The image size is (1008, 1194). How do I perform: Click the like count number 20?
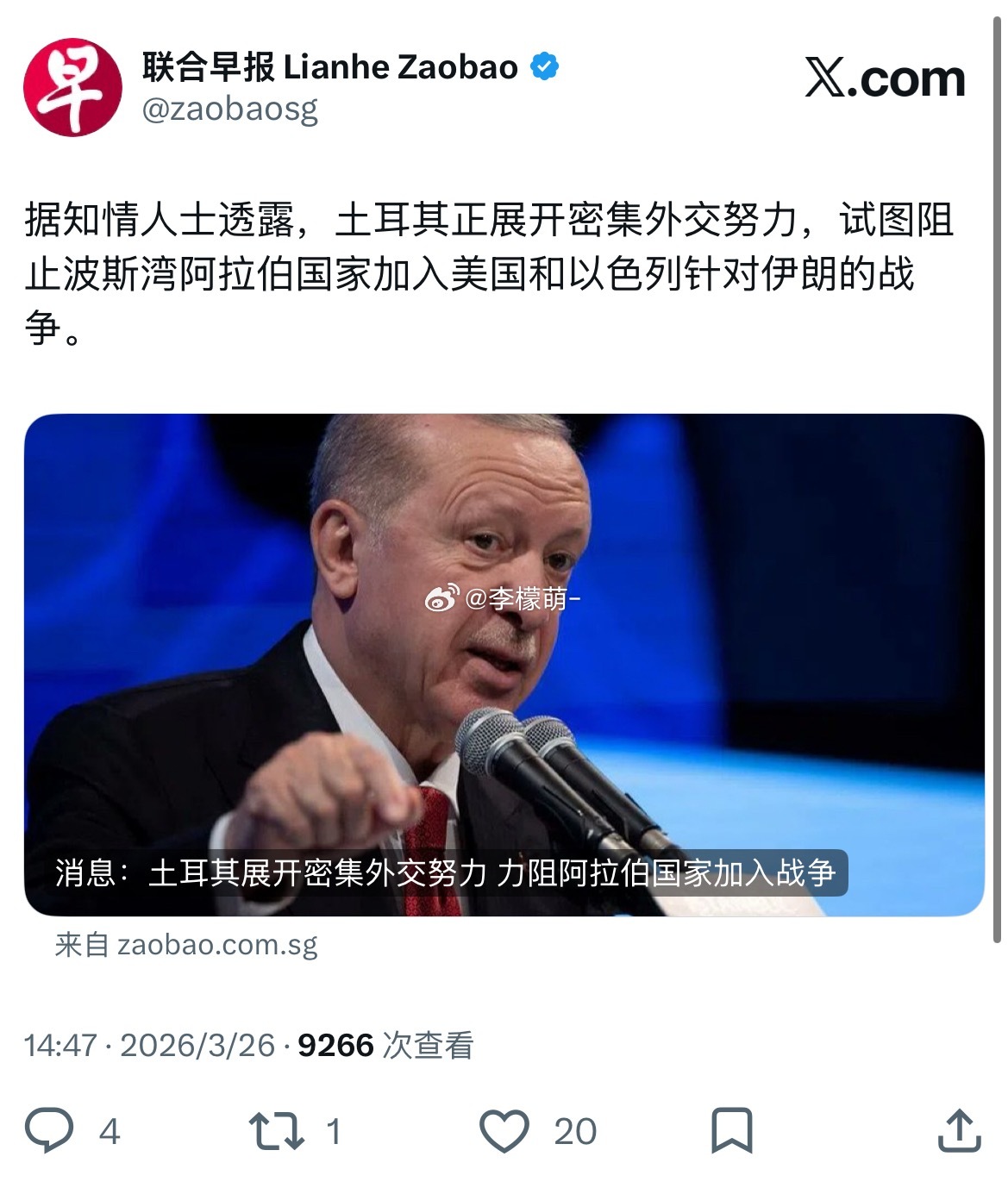[575, 1131]
